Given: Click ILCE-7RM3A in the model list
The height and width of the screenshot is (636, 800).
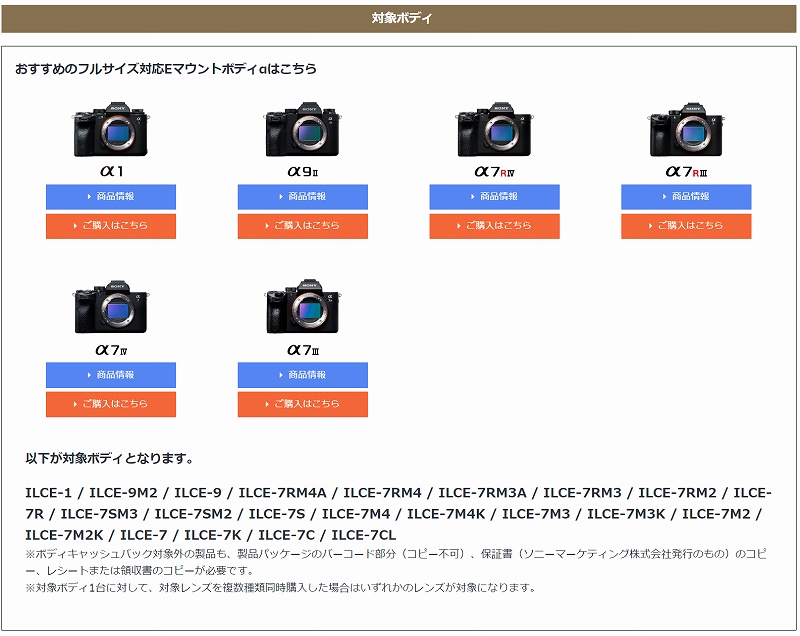Looking at the screenshot, I should point(482,493).
